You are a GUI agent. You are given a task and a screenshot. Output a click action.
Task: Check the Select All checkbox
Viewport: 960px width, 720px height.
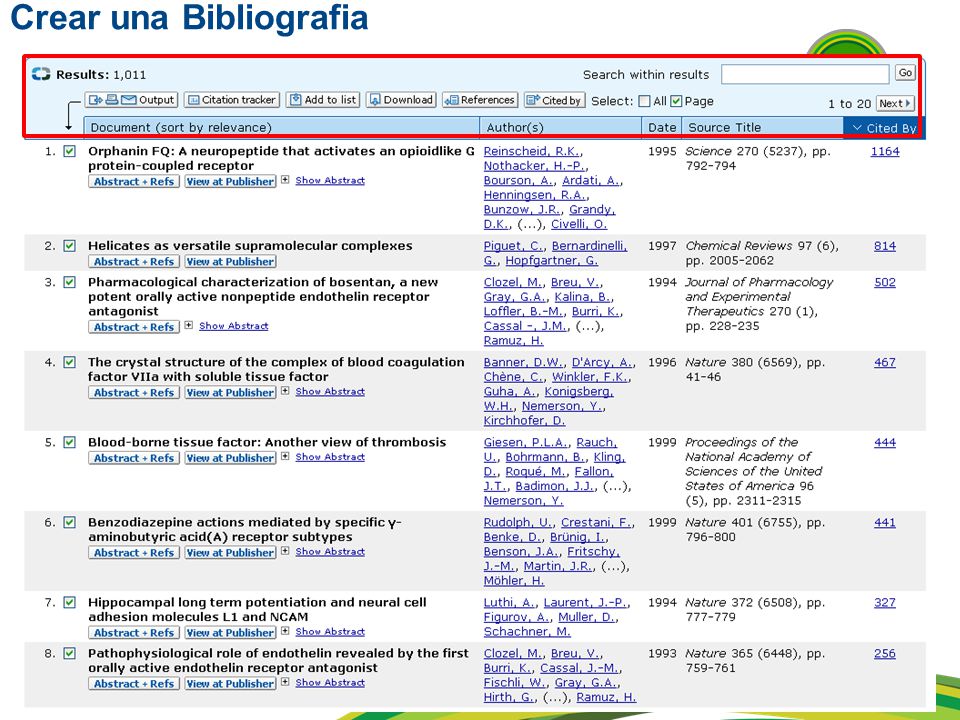pyautogui.click(x=644, y=101)
